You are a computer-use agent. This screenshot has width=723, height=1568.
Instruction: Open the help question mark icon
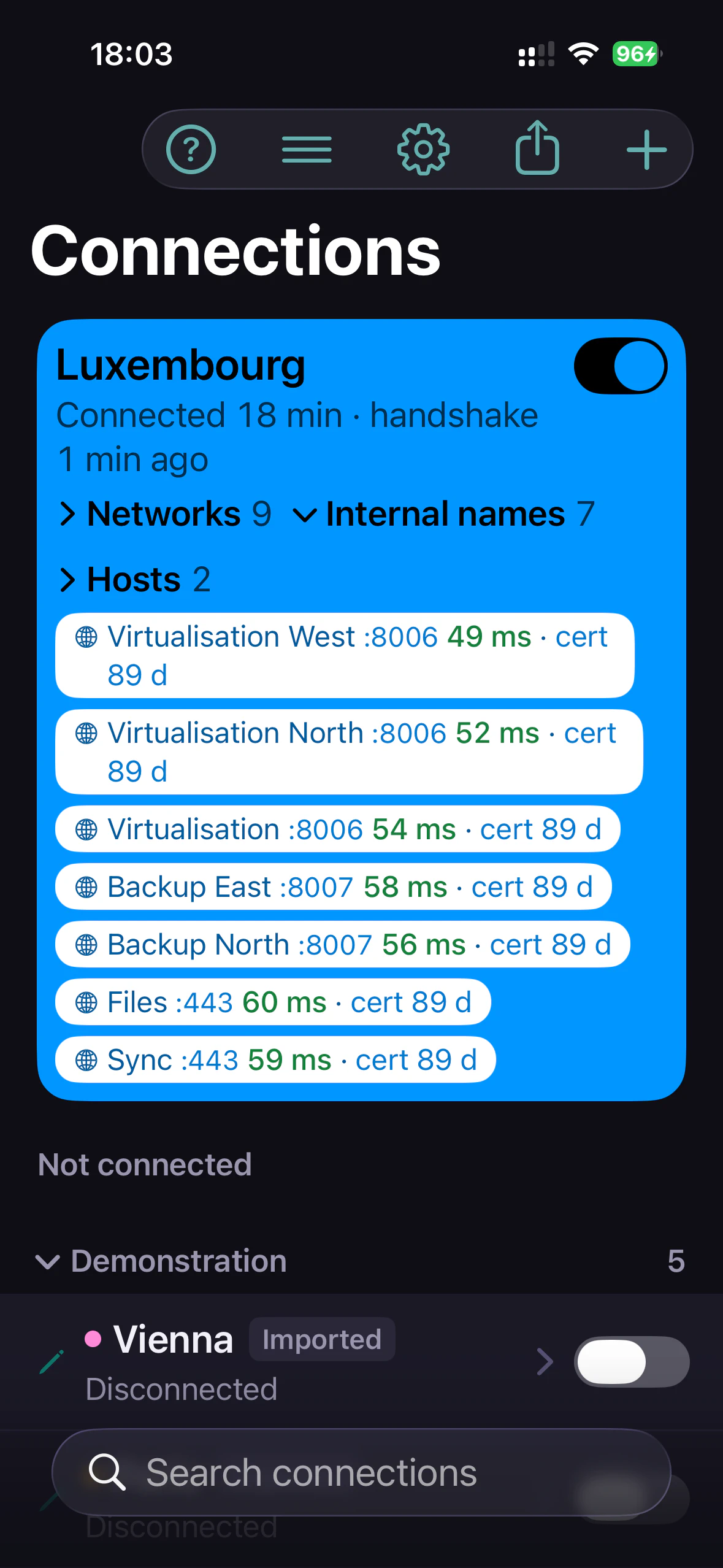tap(191, 149)
